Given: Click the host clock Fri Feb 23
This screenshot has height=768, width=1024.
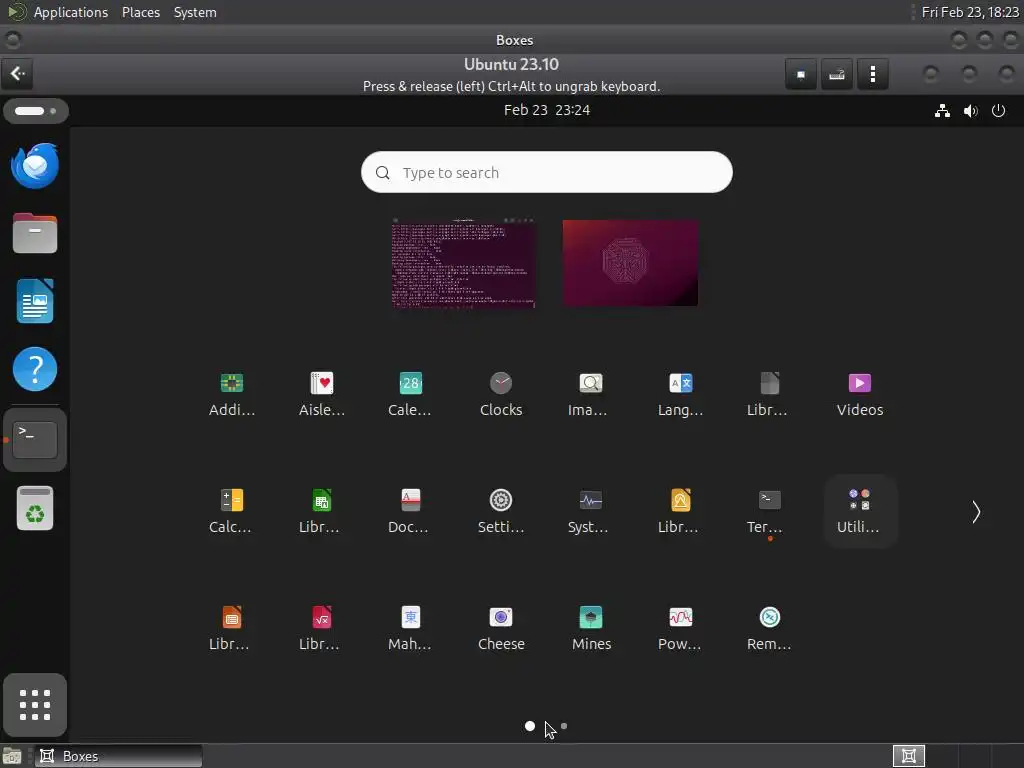Looking at the screenshot, I should [970, 12].
